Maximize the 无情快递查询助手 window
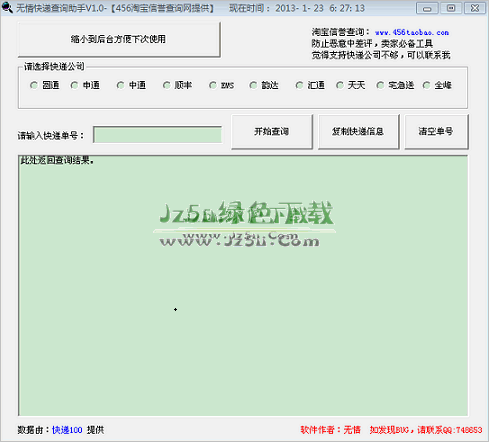Viewport: 489px width, 442px height. pyautogui.click(x=451, y=8)
